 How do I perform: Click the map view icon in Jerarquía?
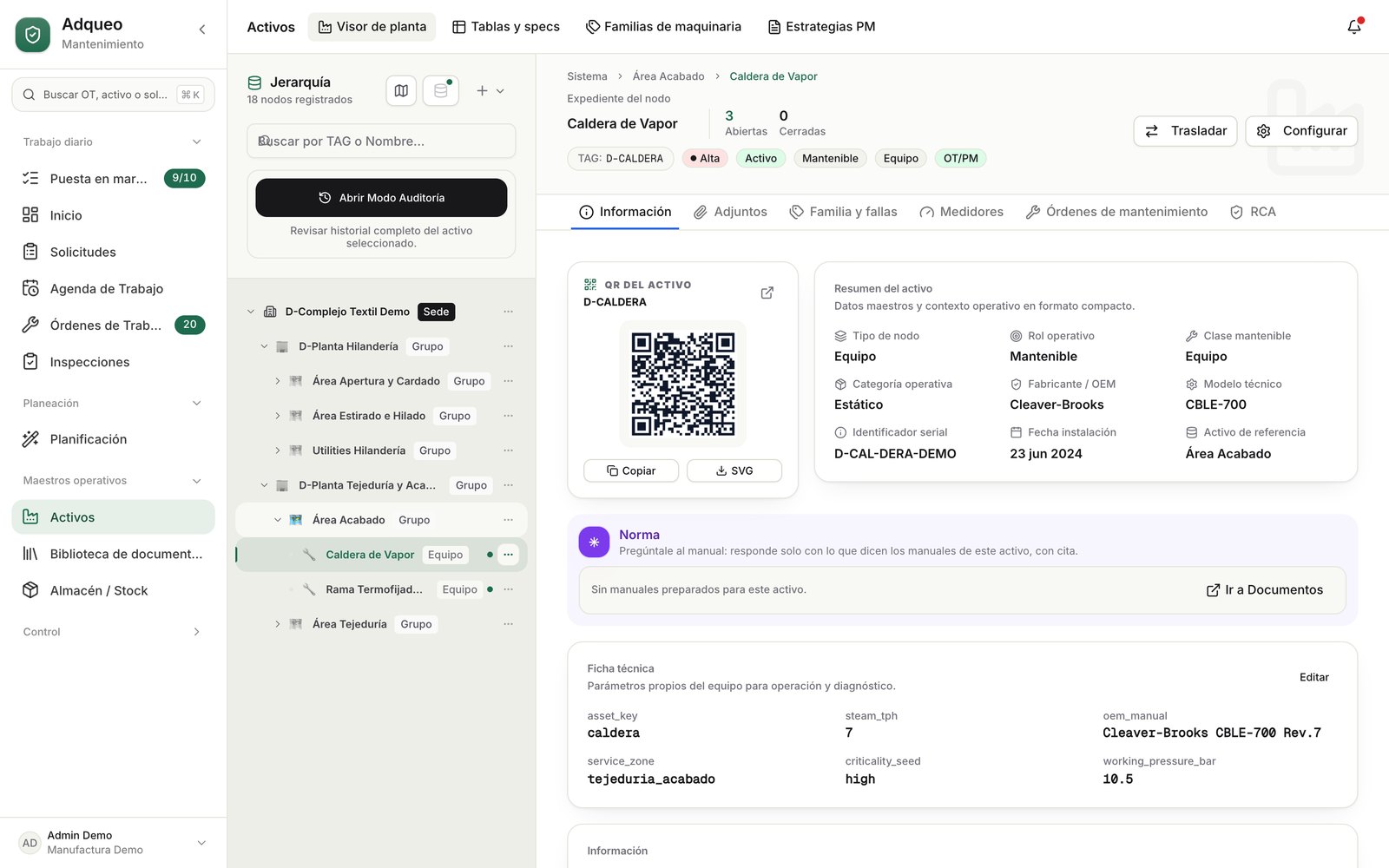(401, 90)
